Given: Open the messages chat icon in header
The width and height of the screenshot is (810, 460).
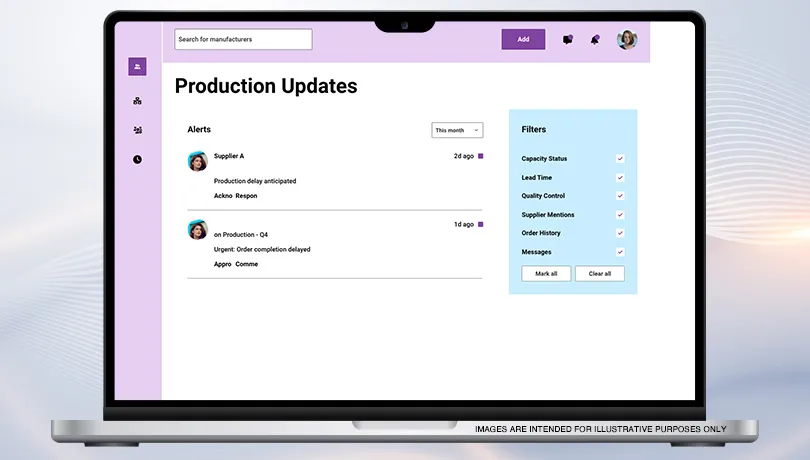Looking at the screenshot, I should (x=568, y=40).
